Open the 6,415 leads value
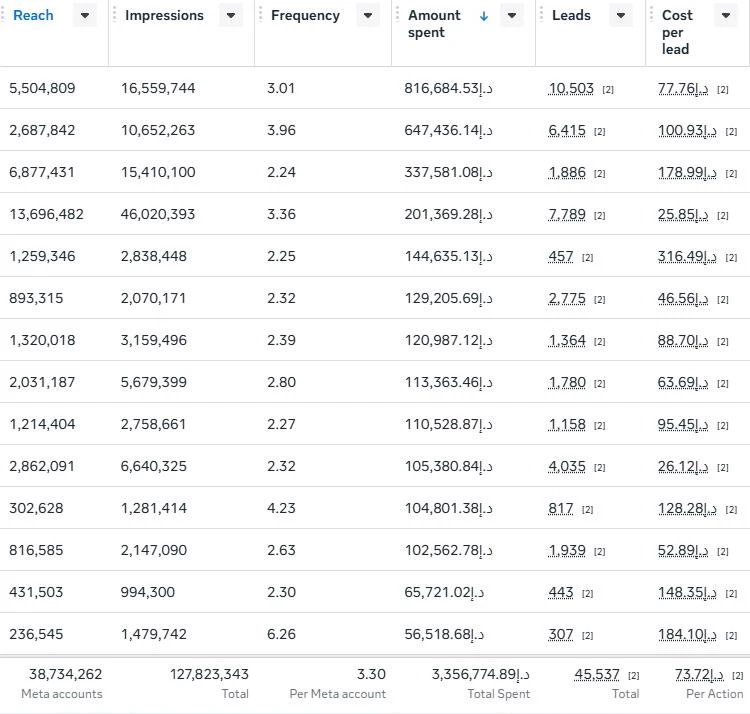The height and width of the screenshot is (714, 750). click(x=567, y=131)
